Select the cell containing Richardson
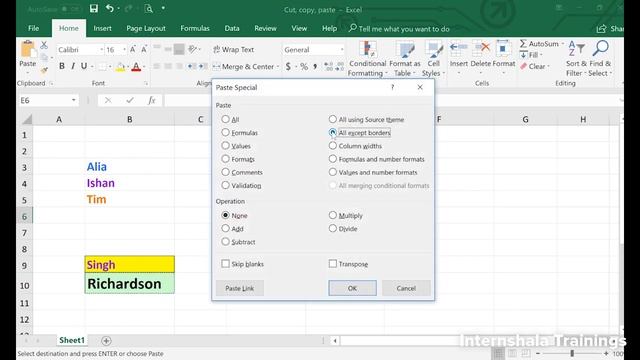 (130, 284)
